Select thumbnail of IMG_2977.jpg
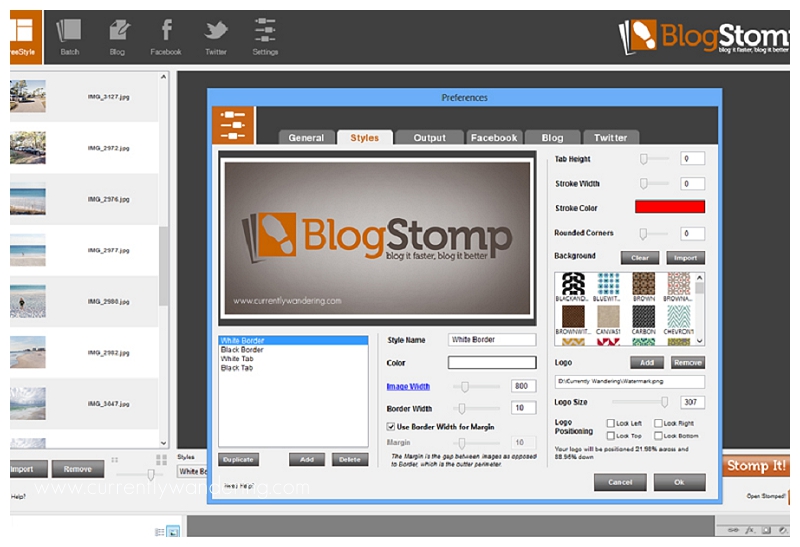Screen dimensions: 800x547 (28, 250)
